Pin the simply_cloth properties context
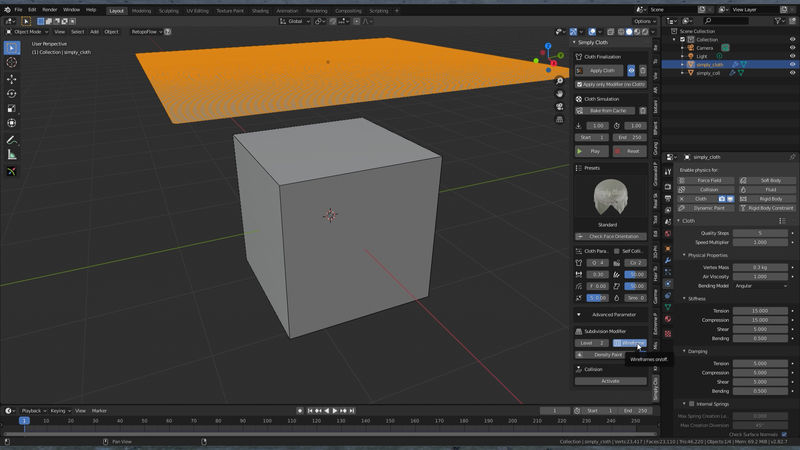Screen dimensions: 800x450 792,157
